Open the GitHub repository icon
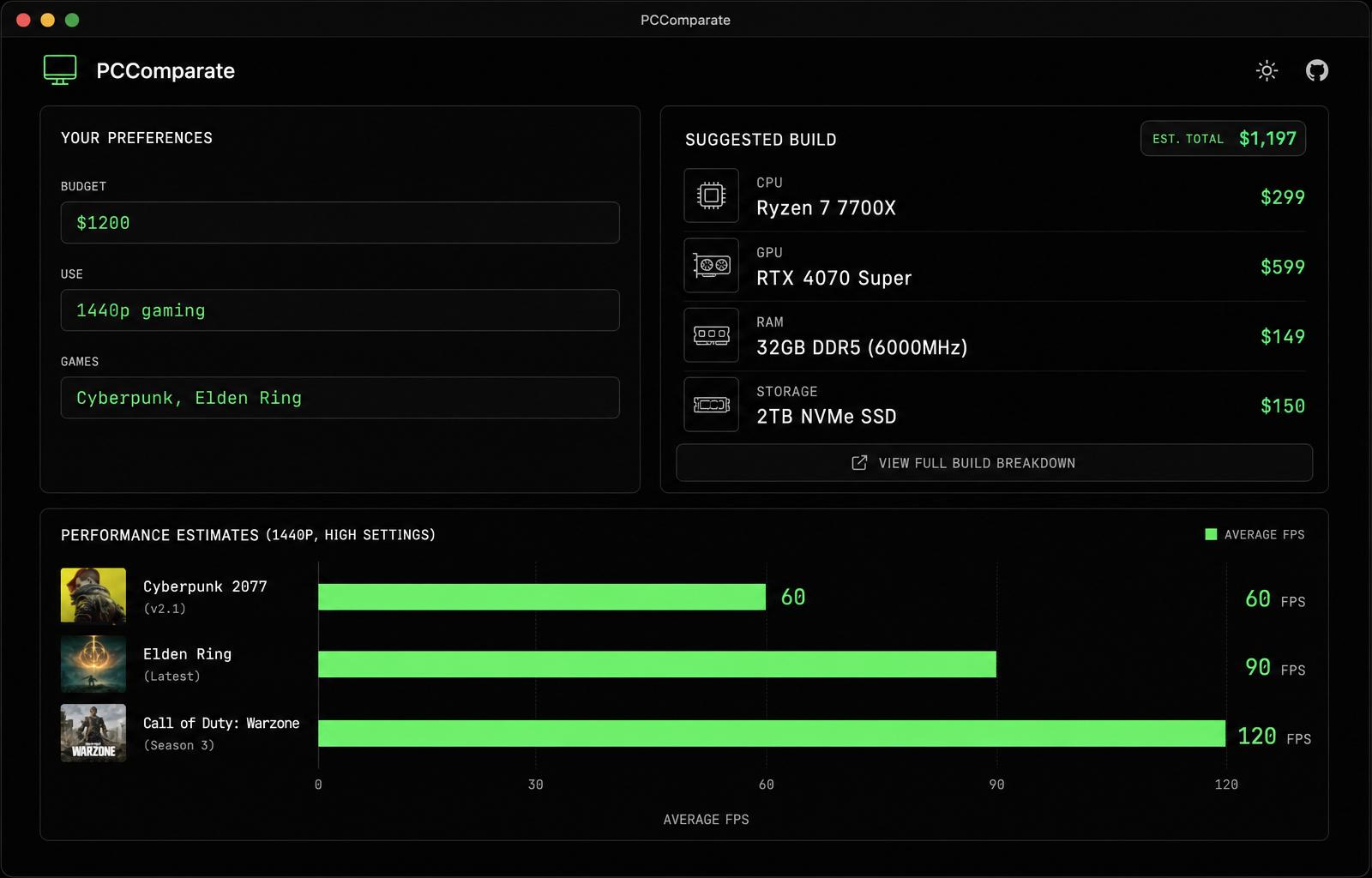1372x878 pixels. [x=1317, y=70]
